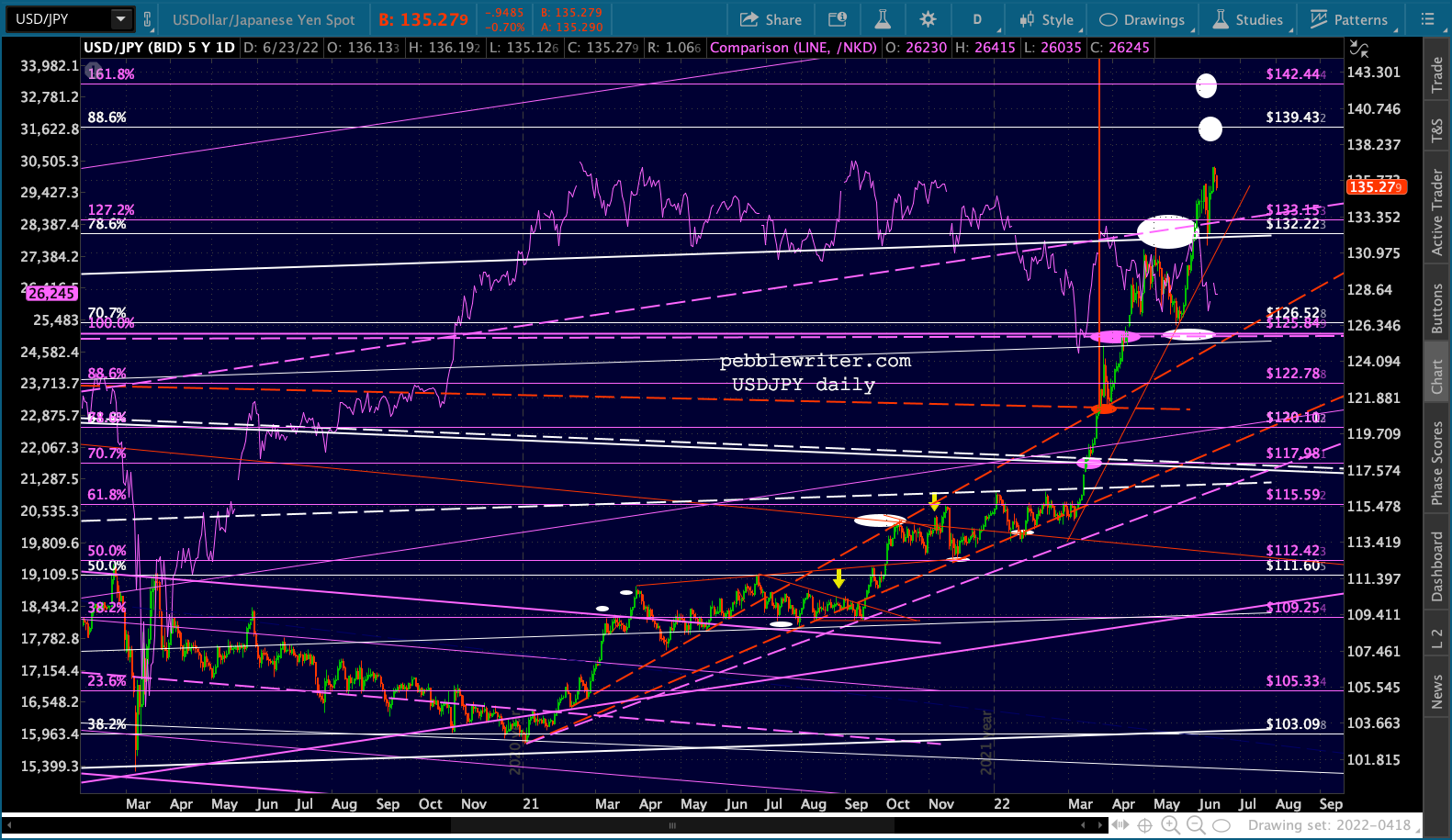
Task: Click the $142.44 Fibonacci level label
Action: (x=1296, y=73)
